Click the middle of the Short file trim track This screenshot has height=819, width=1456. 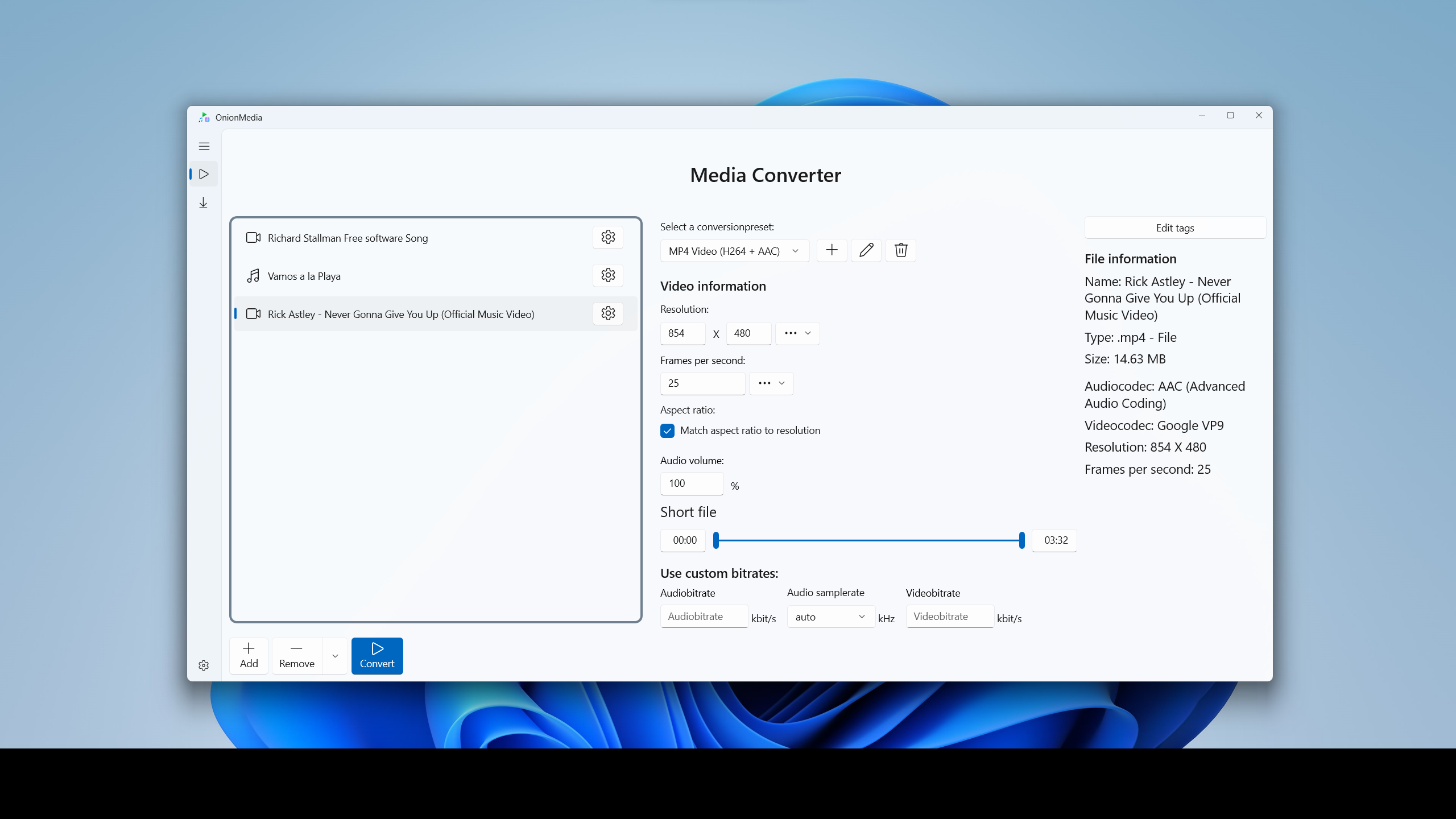click(869, 540)
